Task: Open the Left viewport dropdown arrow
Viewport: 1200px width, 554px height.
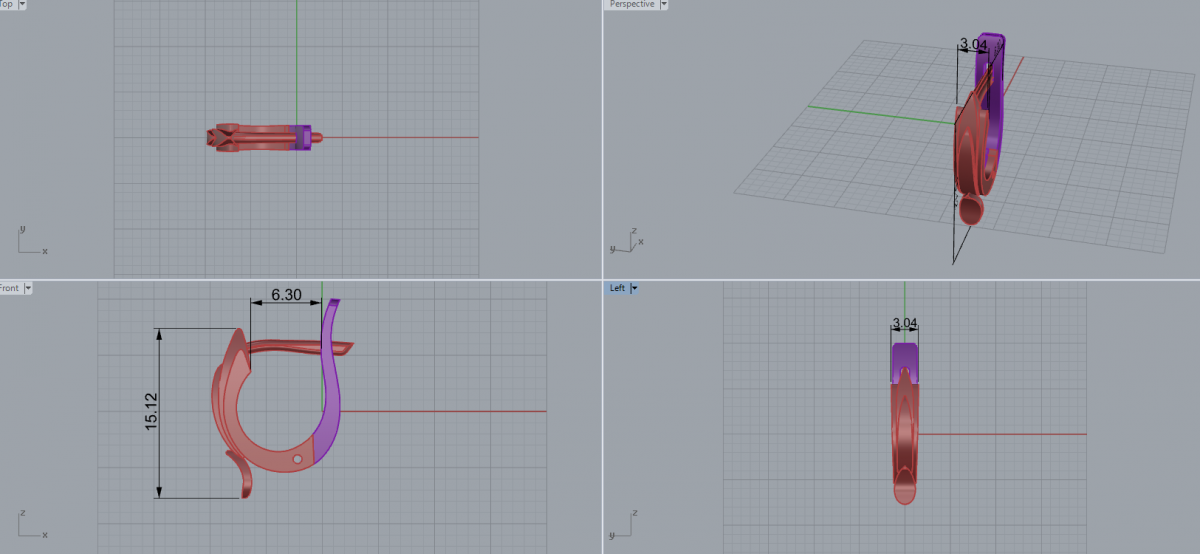Action: [x=634, y=288]
